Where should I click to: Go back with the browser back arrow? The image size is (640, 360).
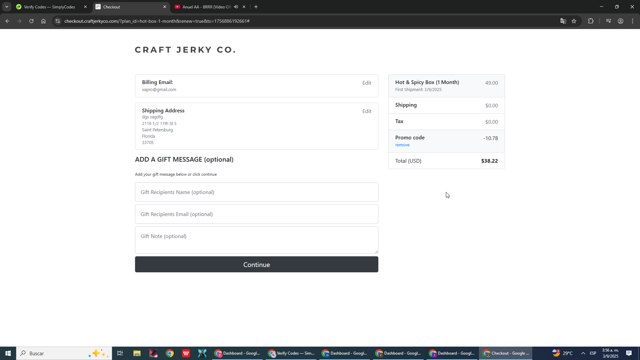click(7, 21)
